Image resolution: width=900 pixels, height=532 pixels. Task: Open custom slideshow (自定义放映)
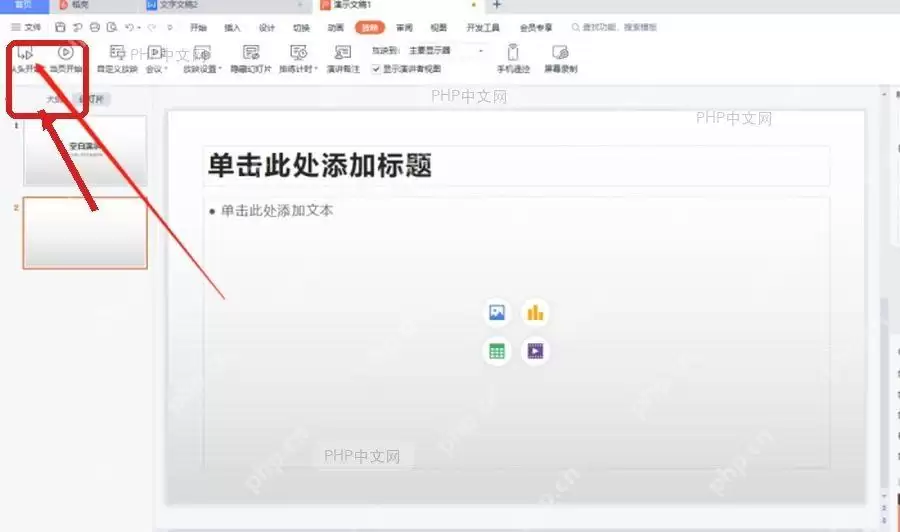[117, 59]
